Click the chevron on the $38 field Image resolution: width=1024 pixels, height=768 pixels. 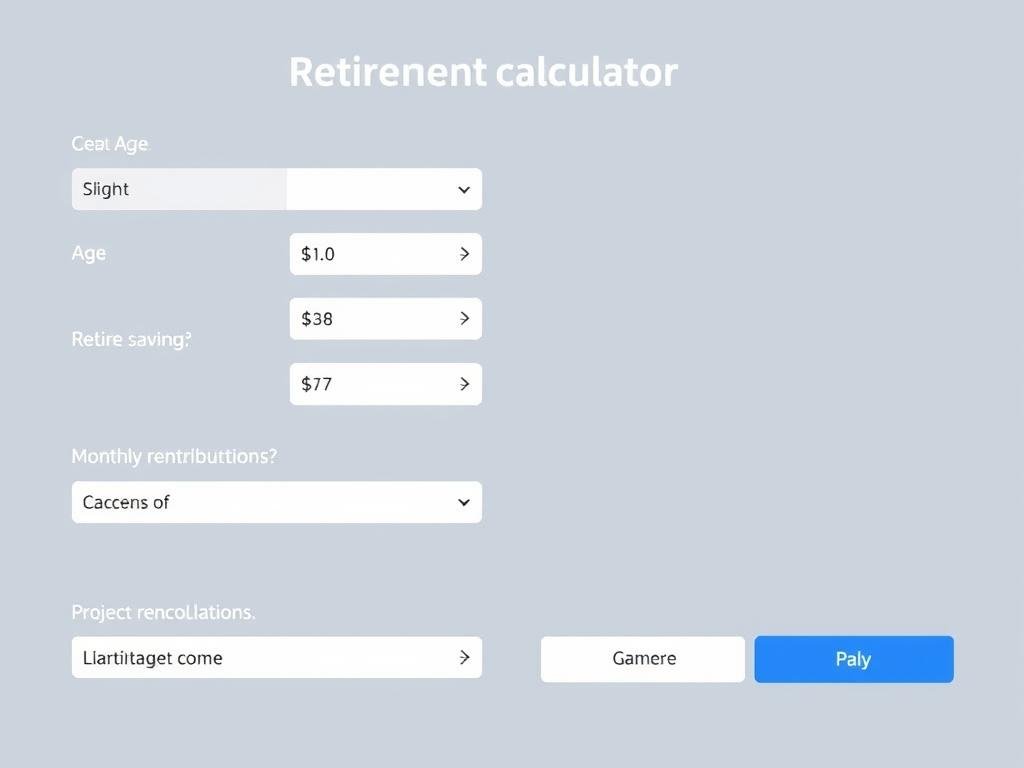click(x=462, y=318)
